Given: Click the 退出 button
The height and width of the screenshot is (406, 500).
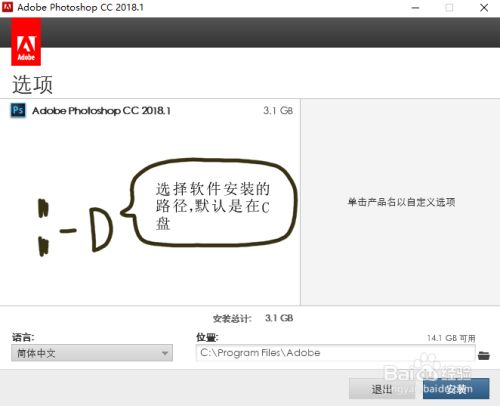Looking at the screenshot, I should pos(382,389).
